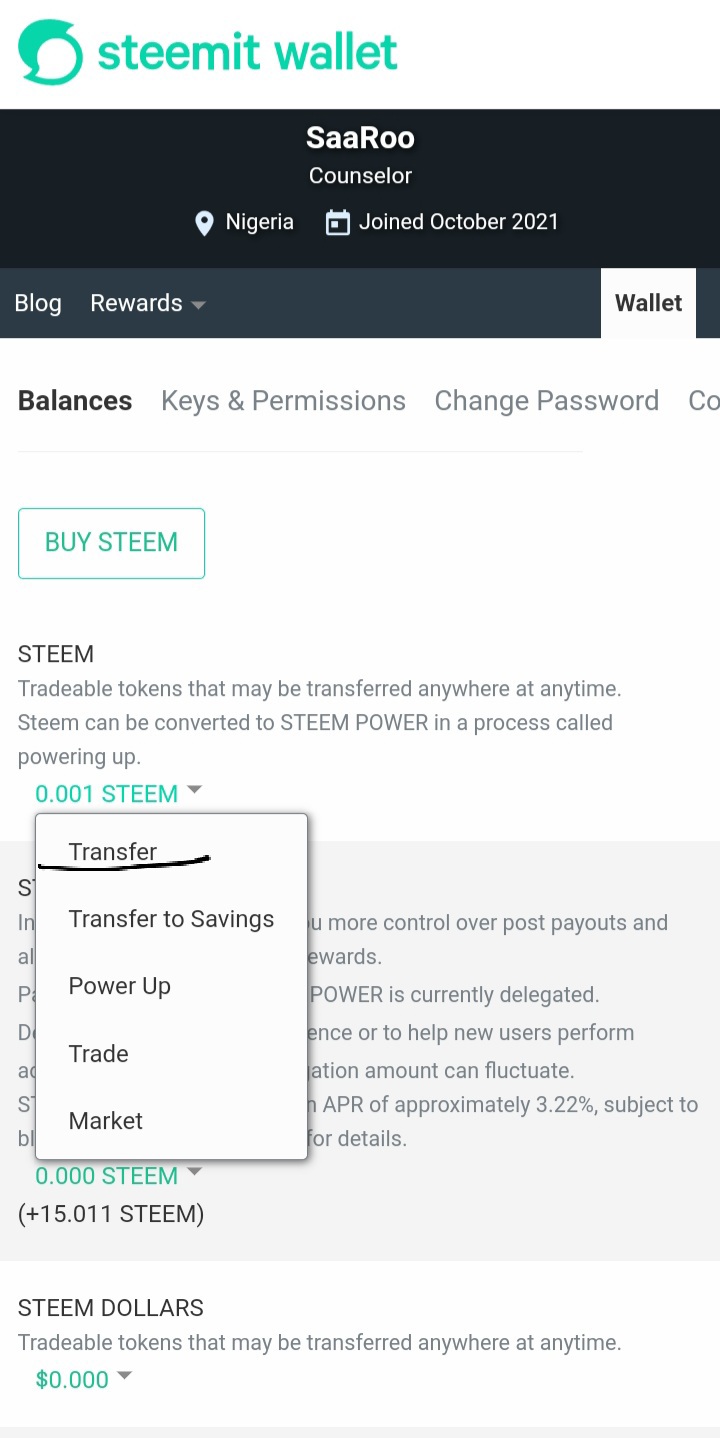Viewport: 720px width, 1438px height.
Task: Click the SaaRoo profile name
Action: pyautogui.click(x=360, y=138)
